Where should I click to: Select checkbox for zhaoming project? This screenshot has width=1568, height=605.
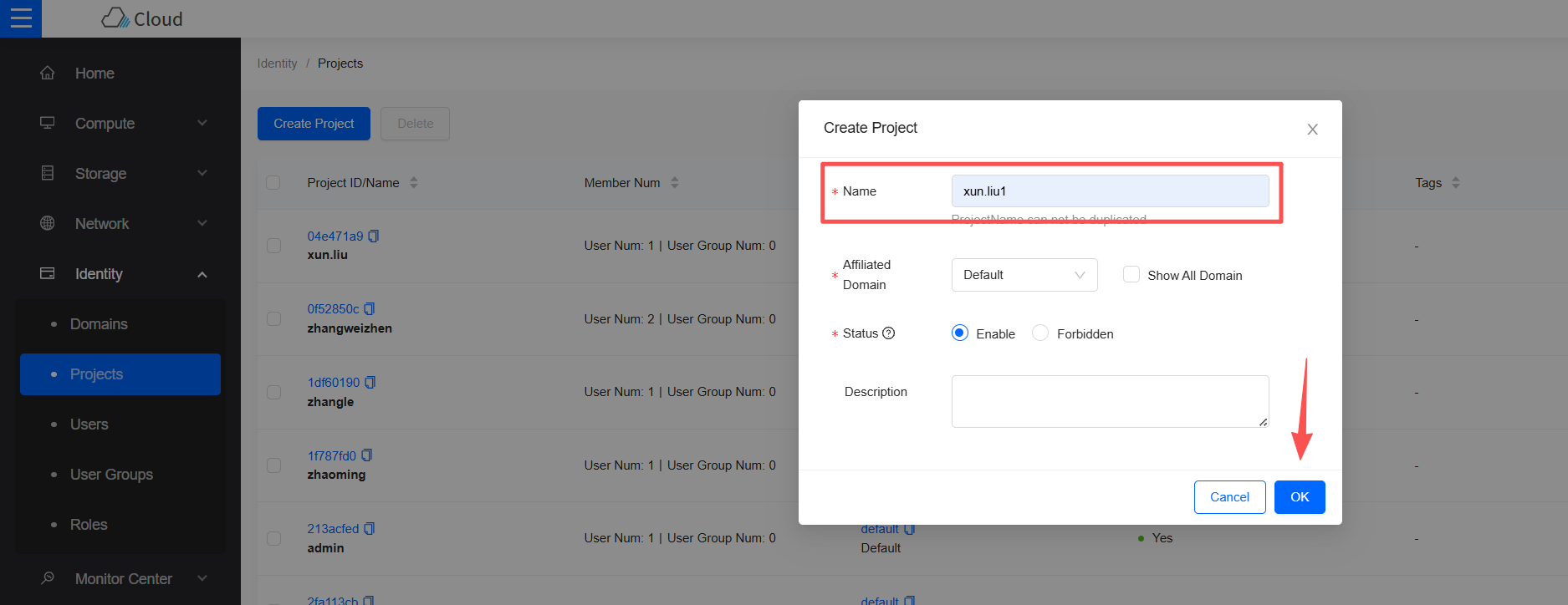273,465
